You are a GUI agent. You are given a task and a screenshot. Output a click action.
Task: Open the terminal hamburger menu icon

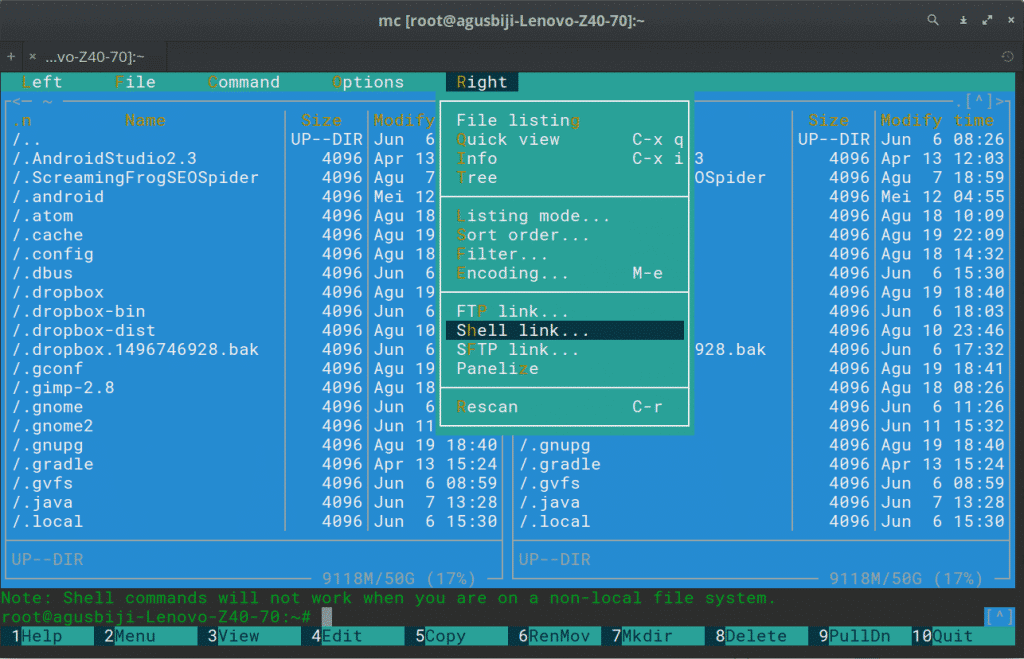tap(963, 20)
